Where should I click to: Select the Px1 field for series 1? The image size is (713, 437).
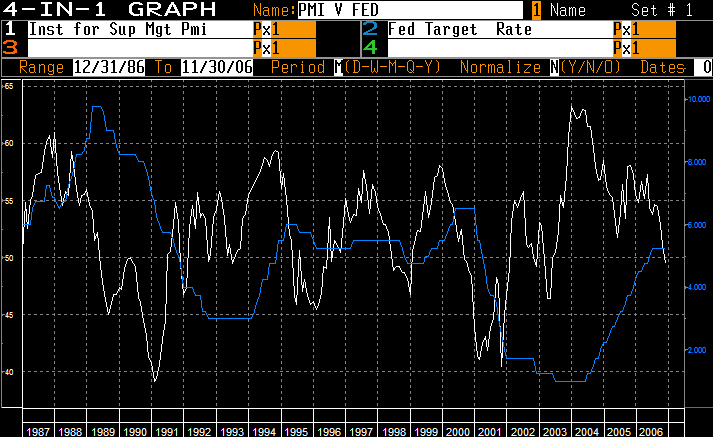click(284, 30)
